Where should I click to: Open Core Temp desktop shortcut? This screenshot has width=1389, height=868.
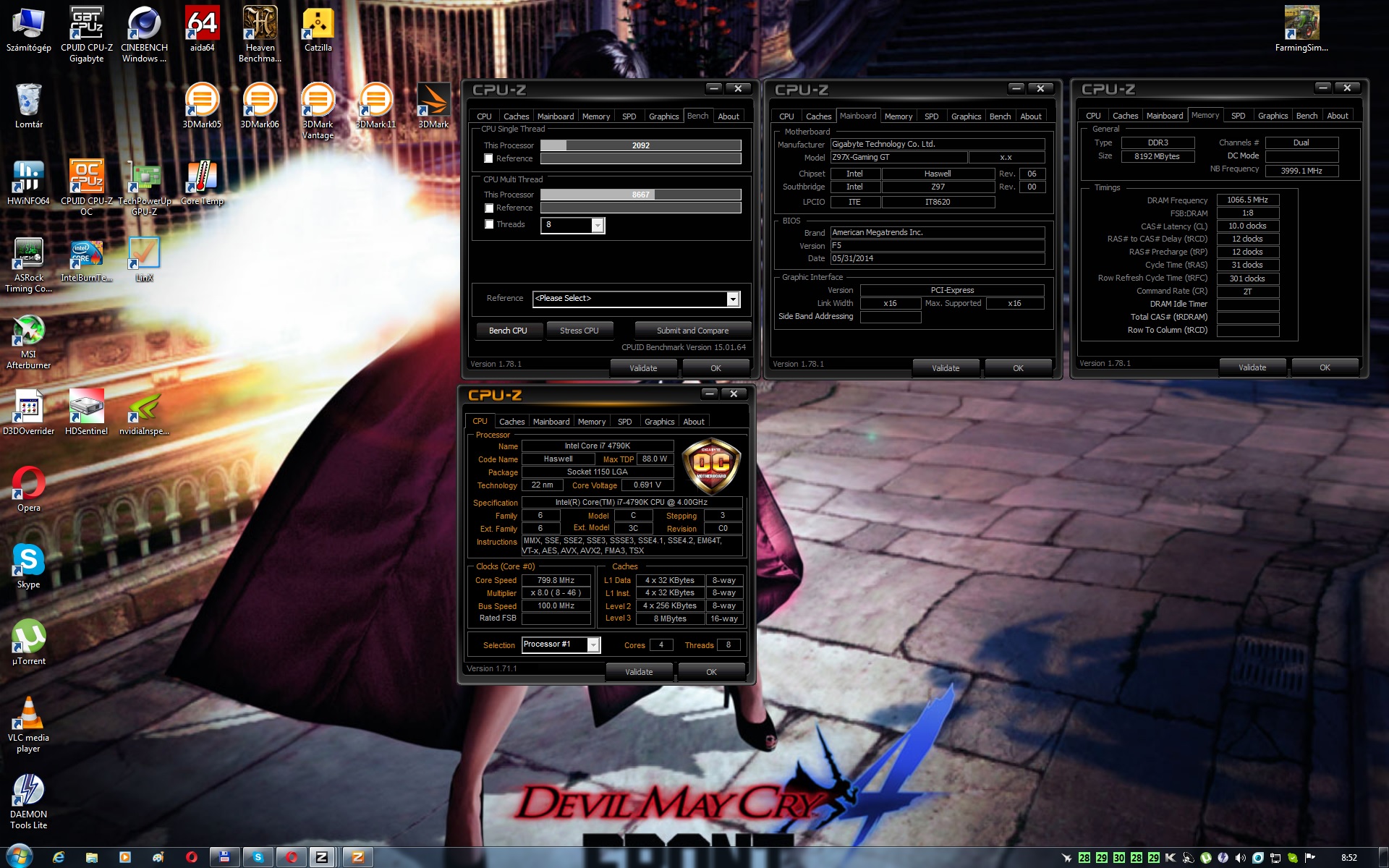202,182
